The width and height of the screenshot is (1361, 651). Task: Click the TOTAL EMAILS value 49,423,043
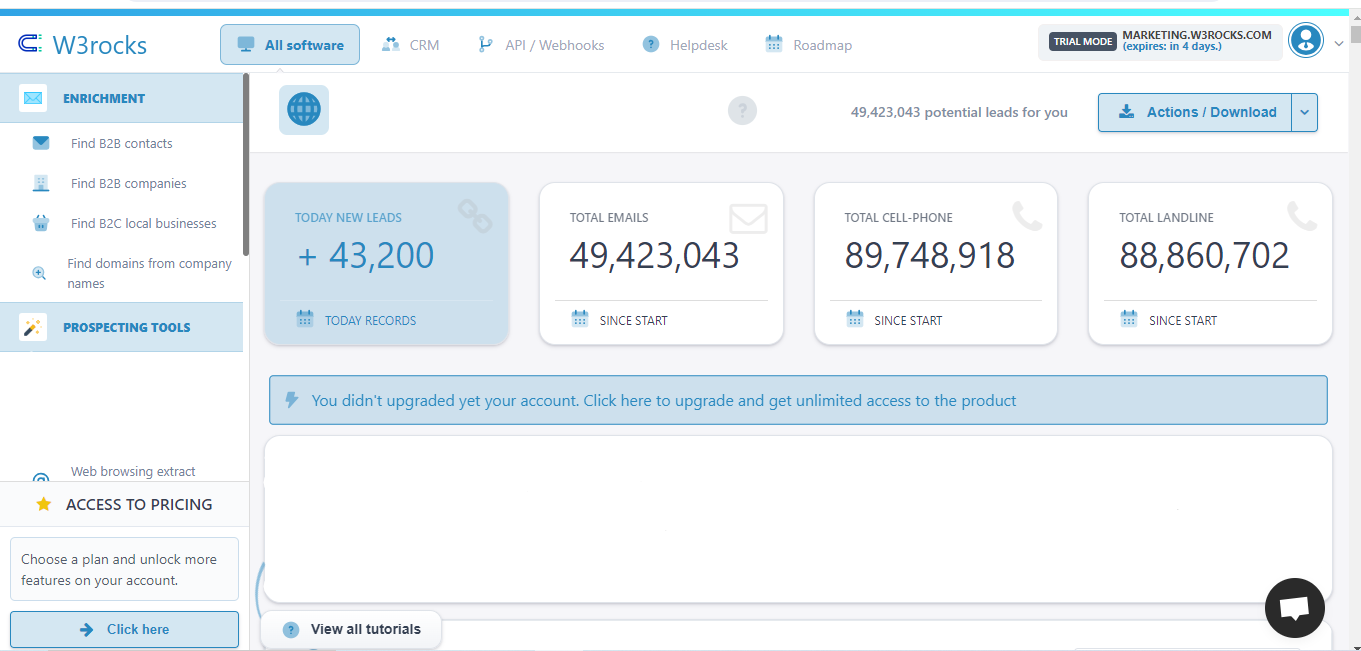click(x=655, y=256)
